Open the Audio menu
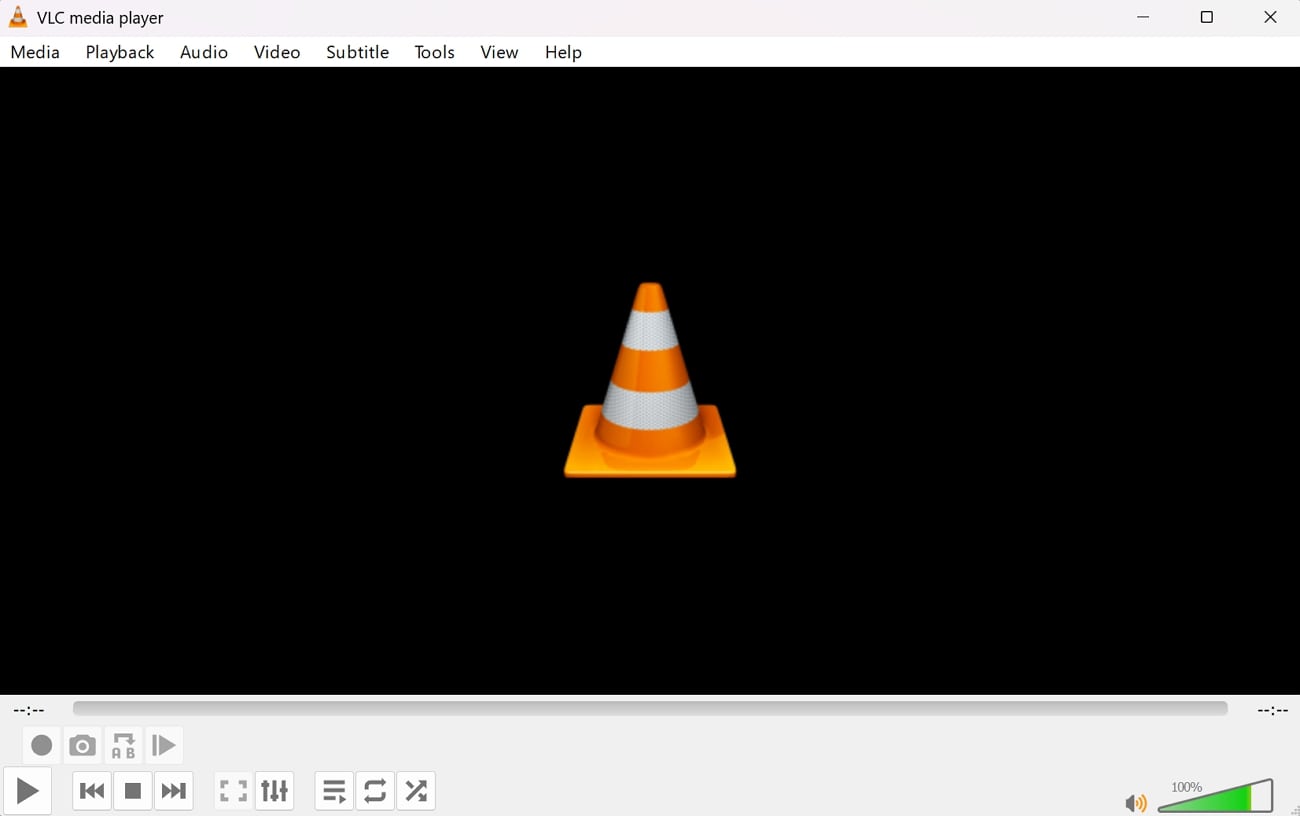Image resolution: width=1300 pixels, height=816 pixels. tap(204, 52)
